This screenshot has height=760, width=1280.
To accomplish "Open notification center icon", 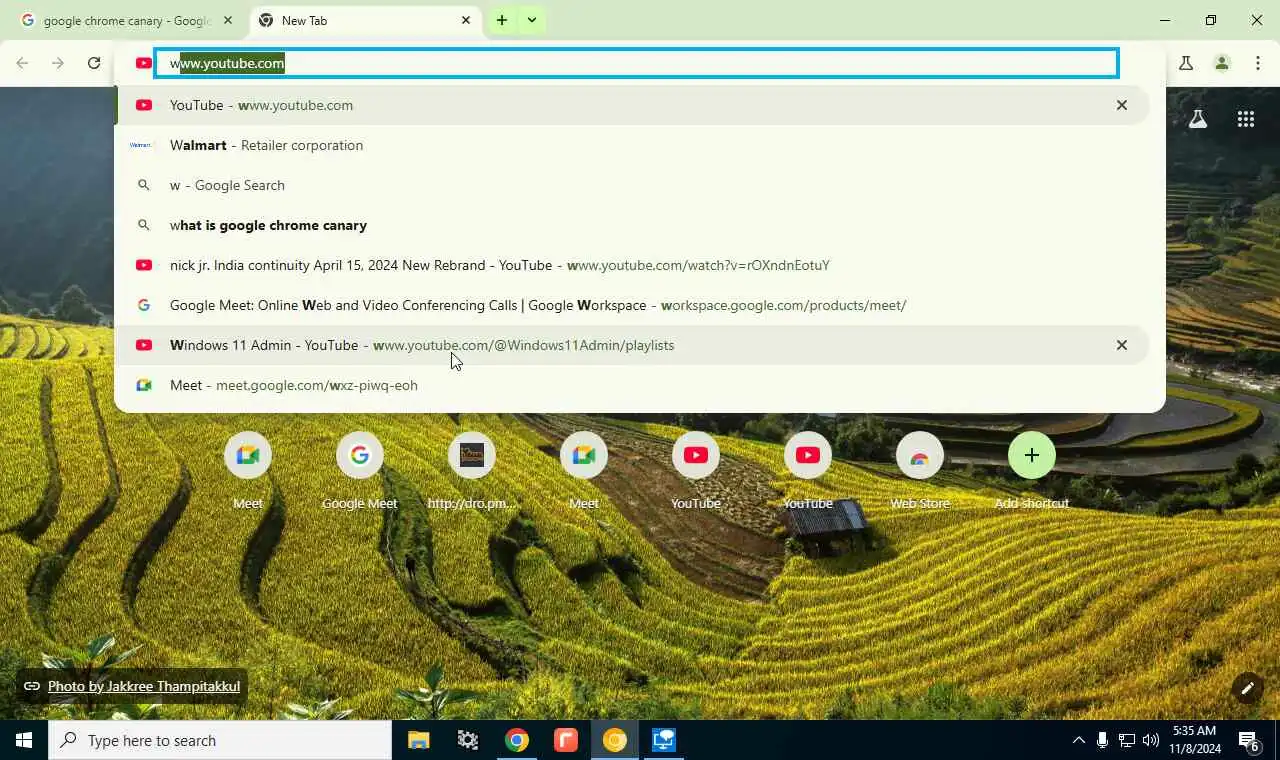I will (x=1250, y=740).
